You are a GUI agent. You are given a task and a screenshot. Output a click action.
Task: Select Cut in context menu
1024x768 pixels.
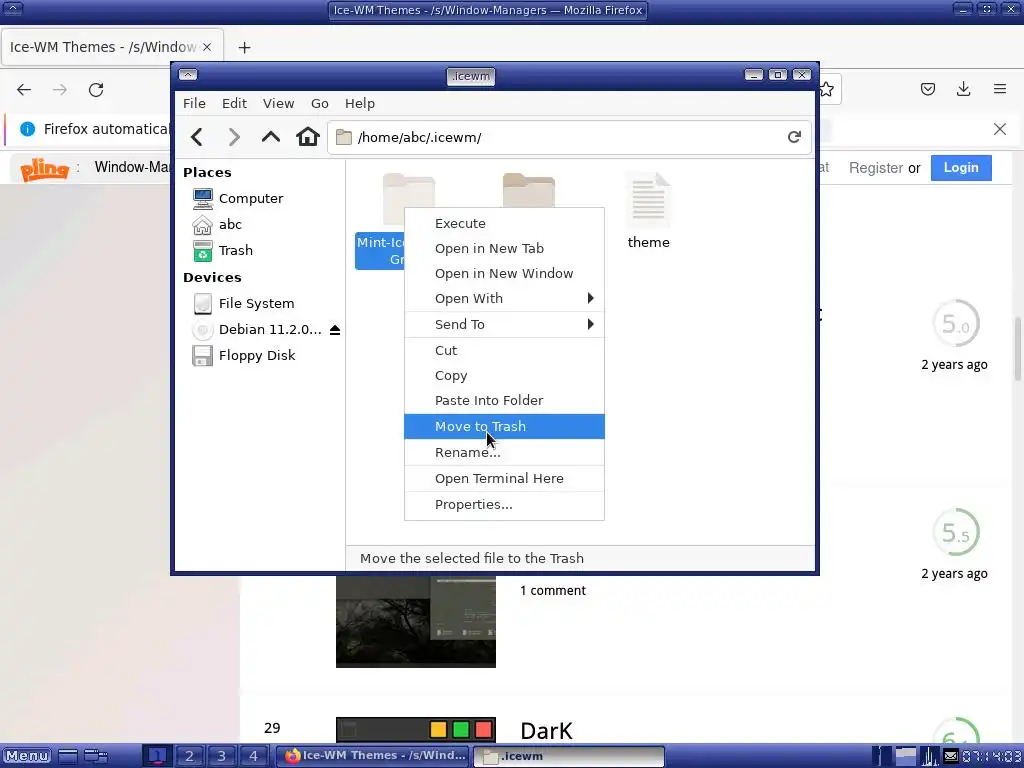(504, 351)
